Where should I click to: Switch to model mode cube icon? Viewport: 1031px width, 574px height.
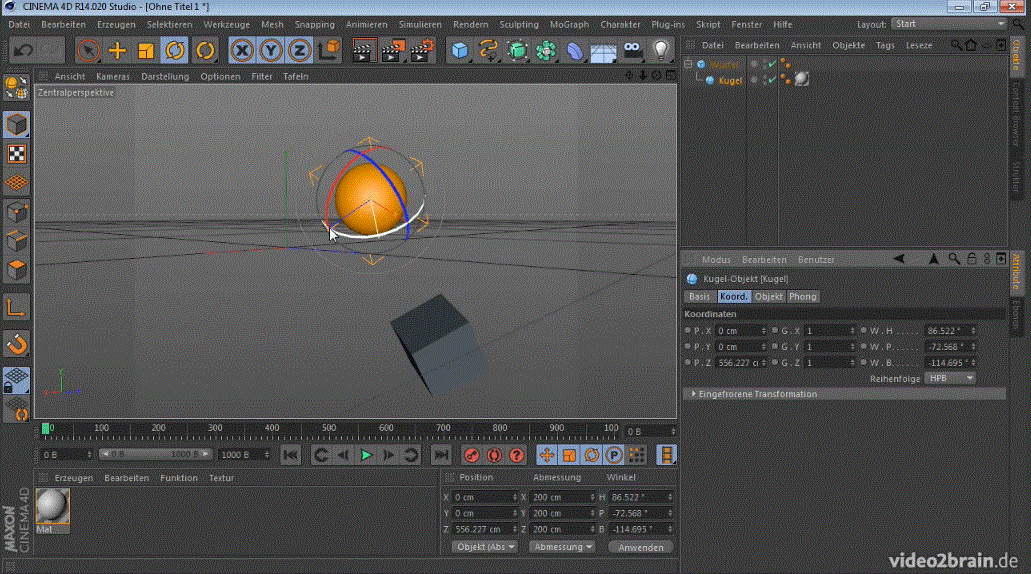(16, 124)
